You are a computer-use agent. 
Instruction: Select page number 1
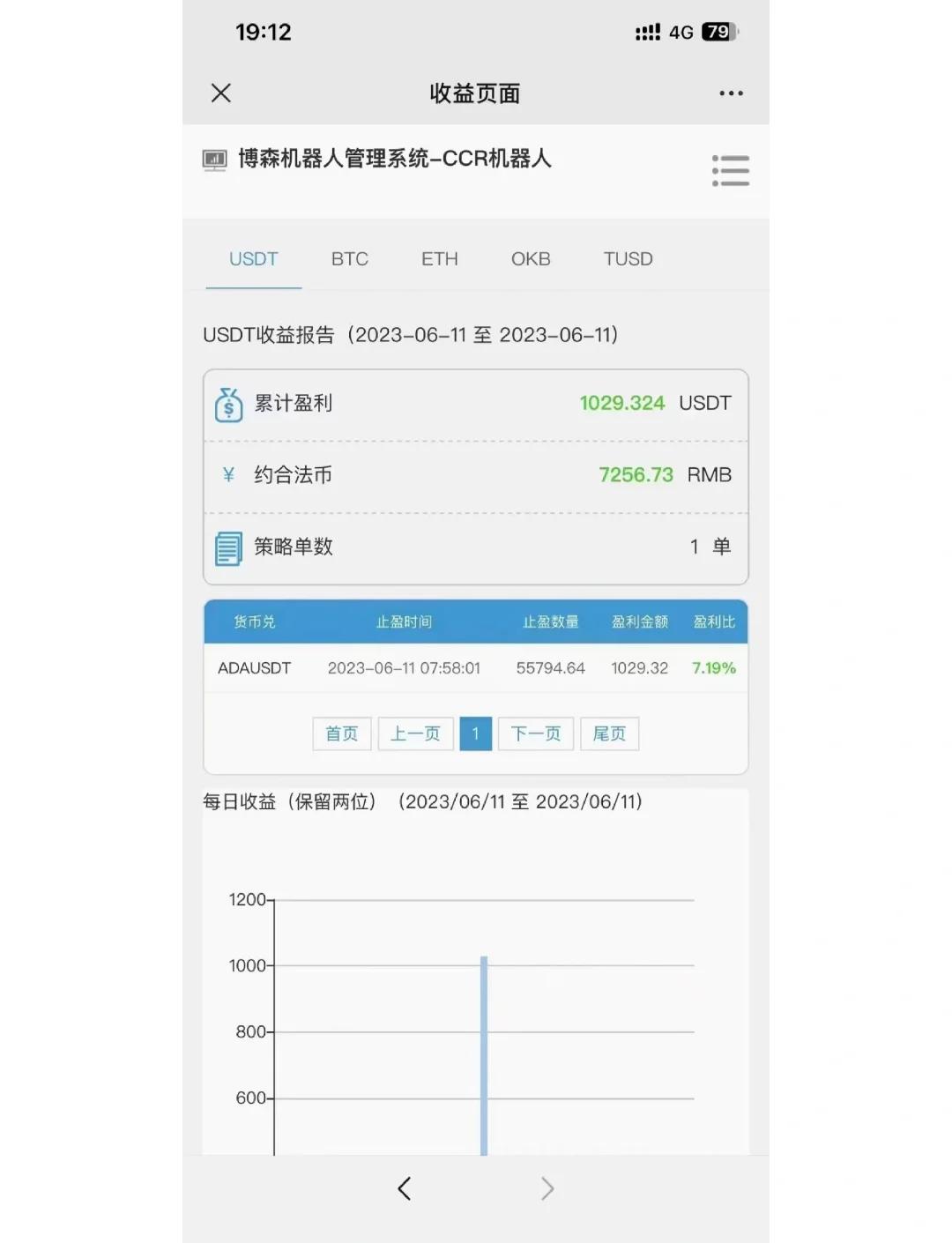click(x=475, y=733)
